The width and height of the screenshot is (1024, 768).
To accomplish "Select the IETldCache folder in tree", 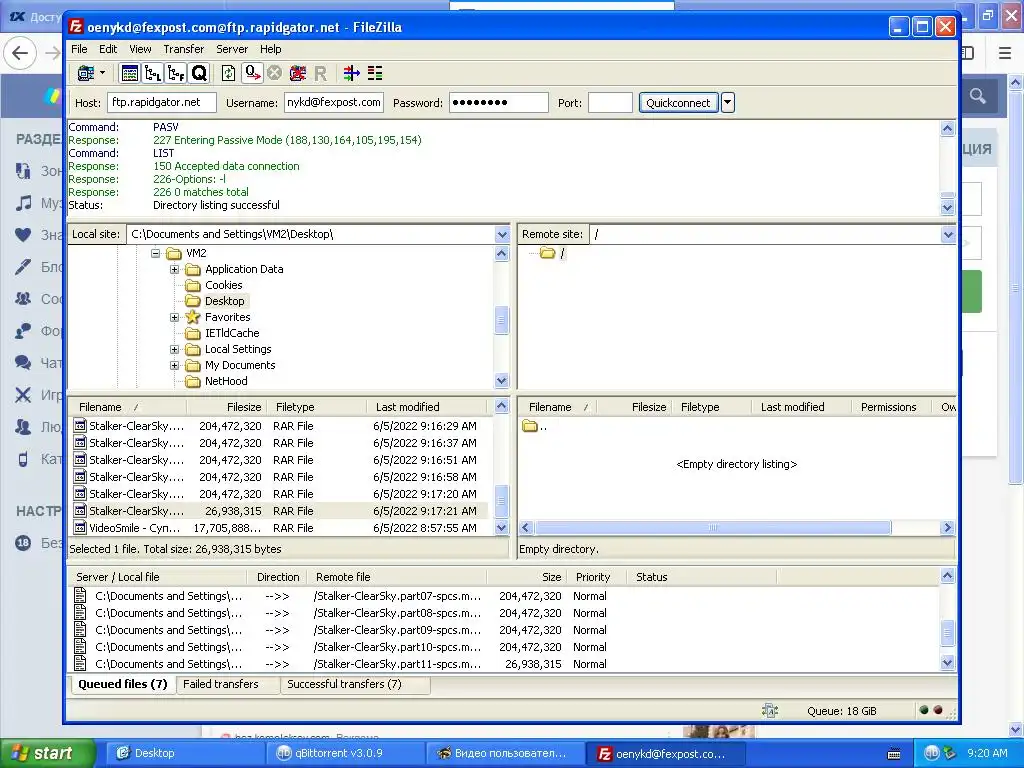I will point(232,333).
